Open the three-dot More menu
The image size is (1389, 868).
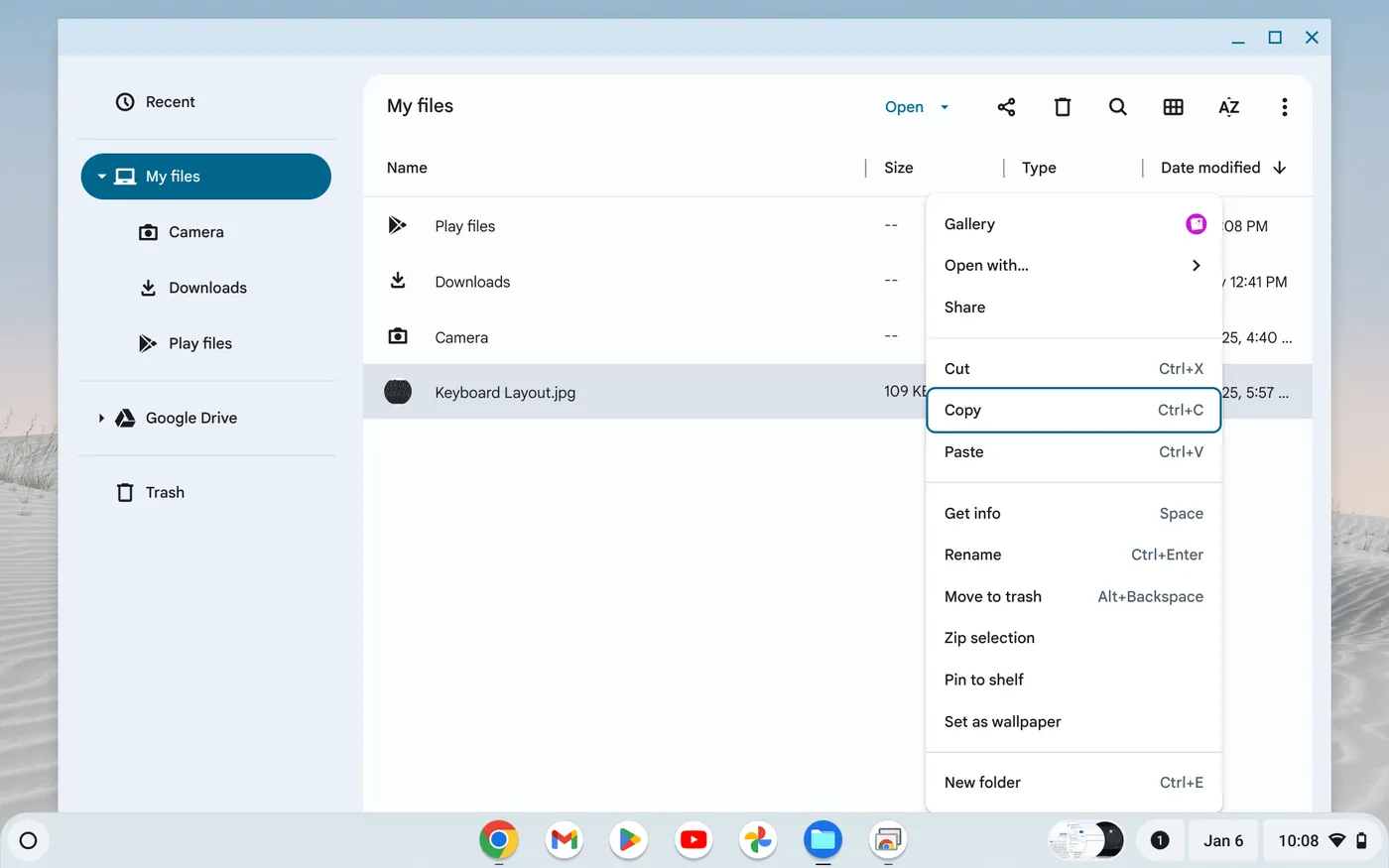[1285, 107]
